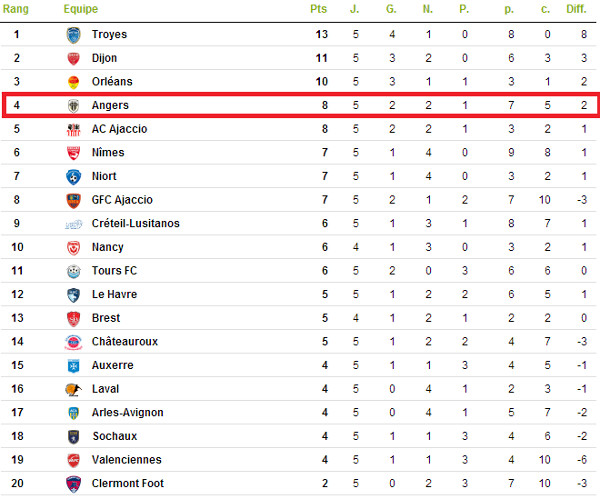Click the Angers club badge
The height and width of the screenshot is (499, 600).
[73, 105]
